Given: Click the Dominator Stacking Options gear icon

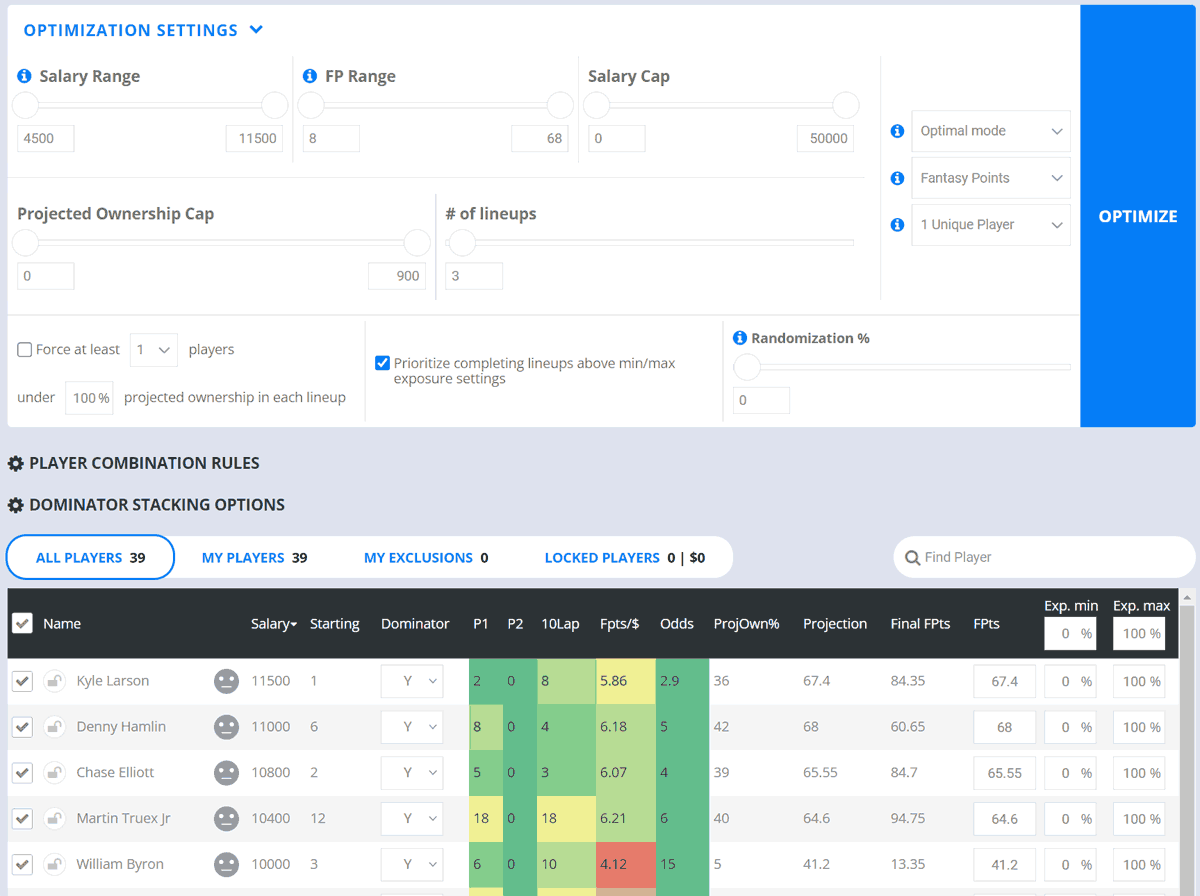Looking at the screenshot, I should [16, 506].
